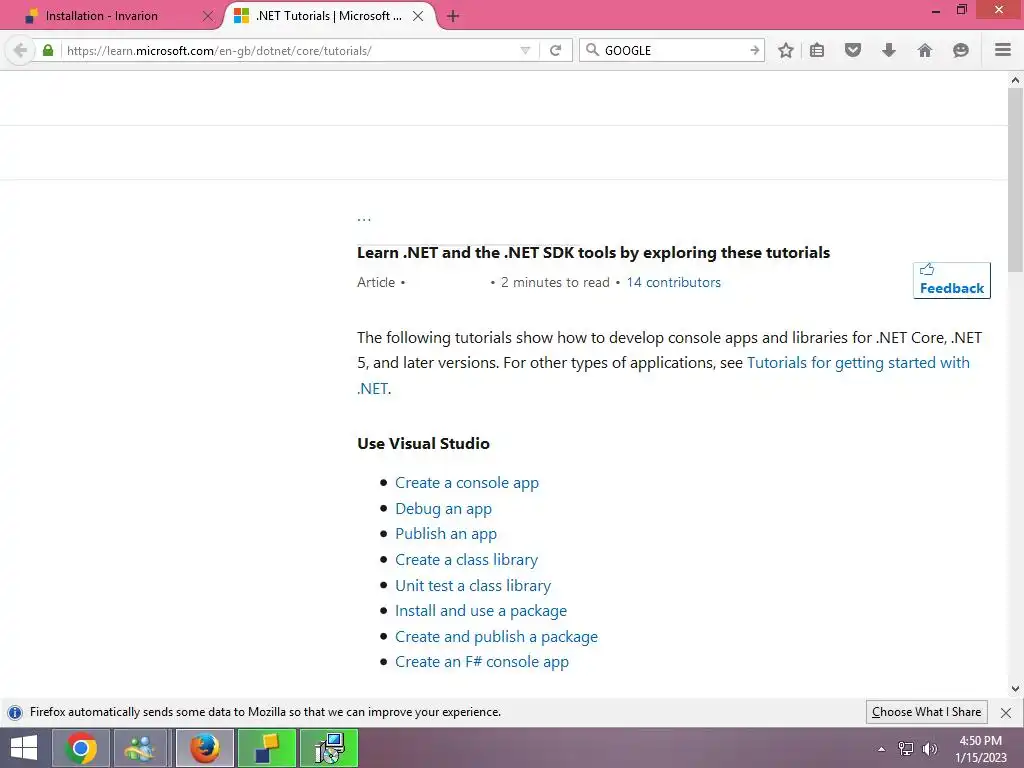The height and width of the screenshot is (768, 1024).
Task: Reload the page with the refresh icon
Action: pyautogui.click(x=556, y=50)
